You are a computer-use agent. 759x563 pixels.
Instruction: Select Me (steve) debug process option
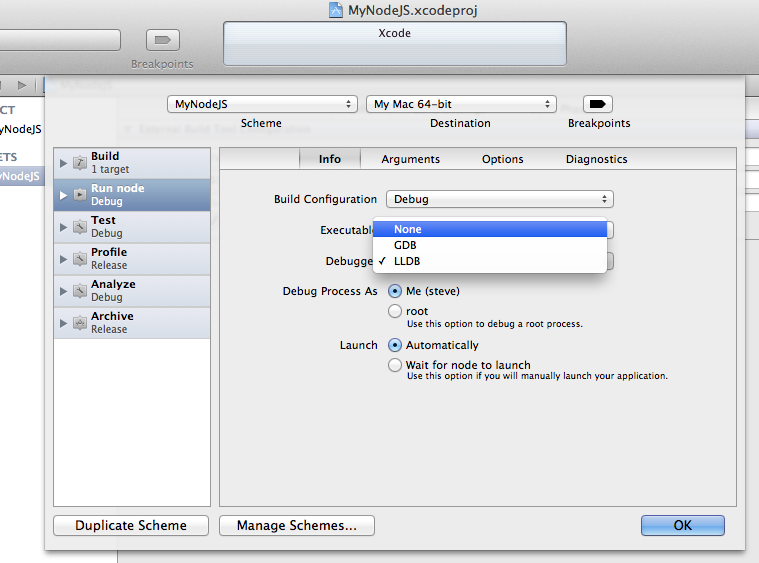click(x=395, y=291)
